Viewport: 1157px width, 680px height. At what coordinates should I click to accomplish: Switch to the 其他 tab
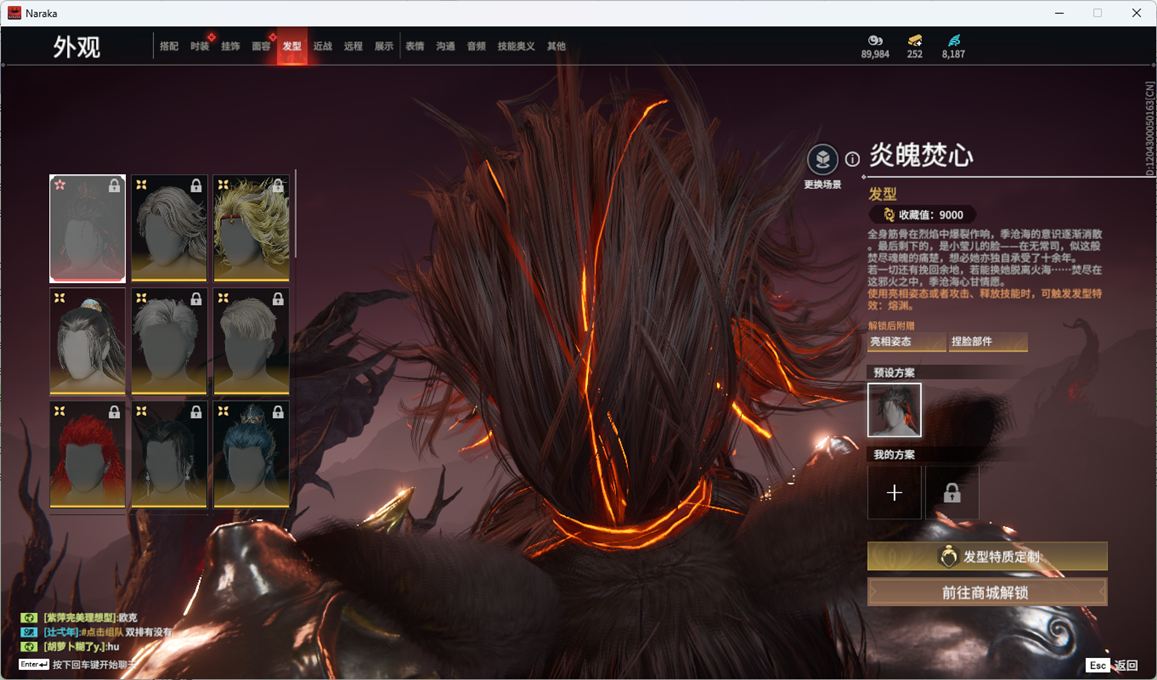click(x=556, y=46)
